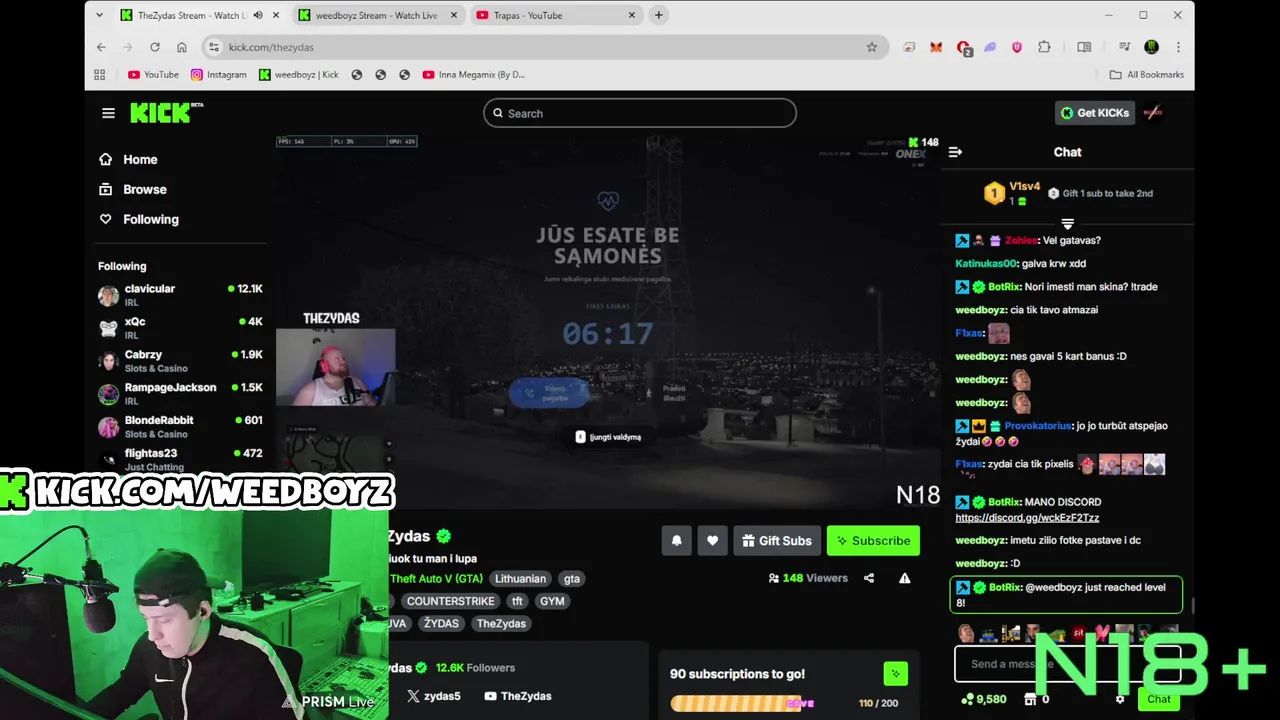
Task: Open clavicular channel in Following list
Action: (x=180, y=295)
